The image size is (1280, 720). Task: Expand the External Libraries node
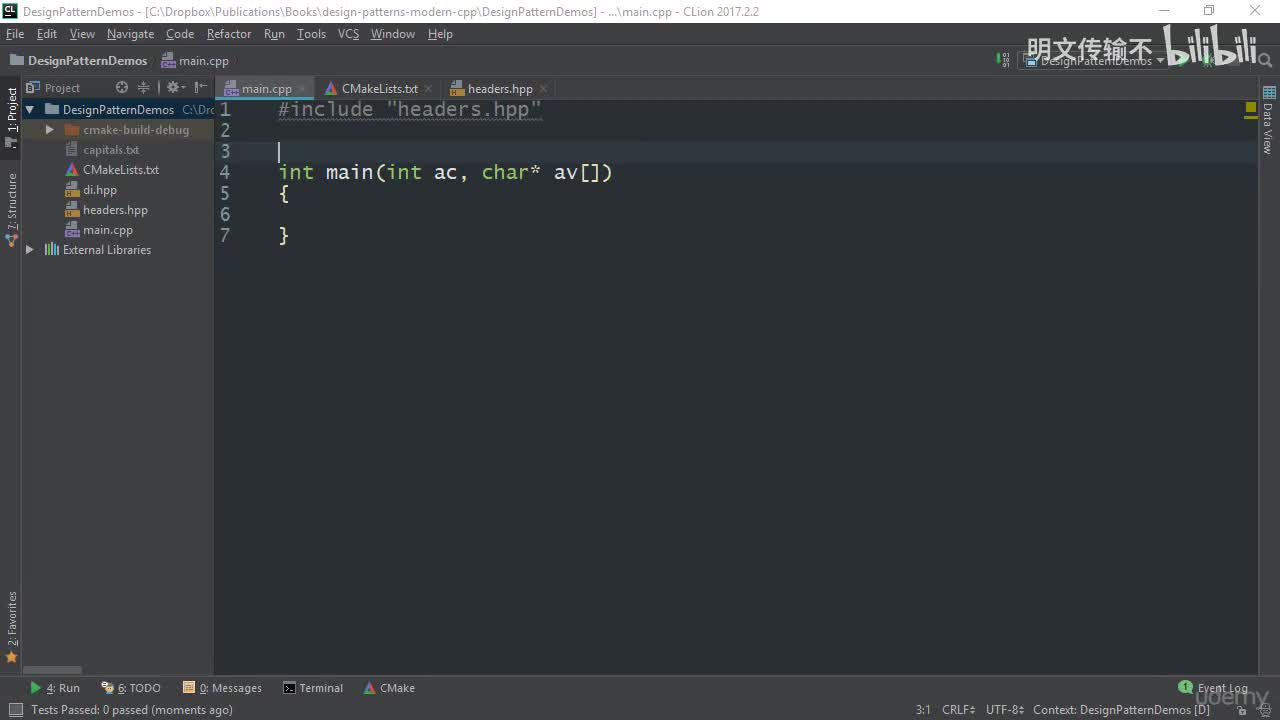tap(30, 250)
